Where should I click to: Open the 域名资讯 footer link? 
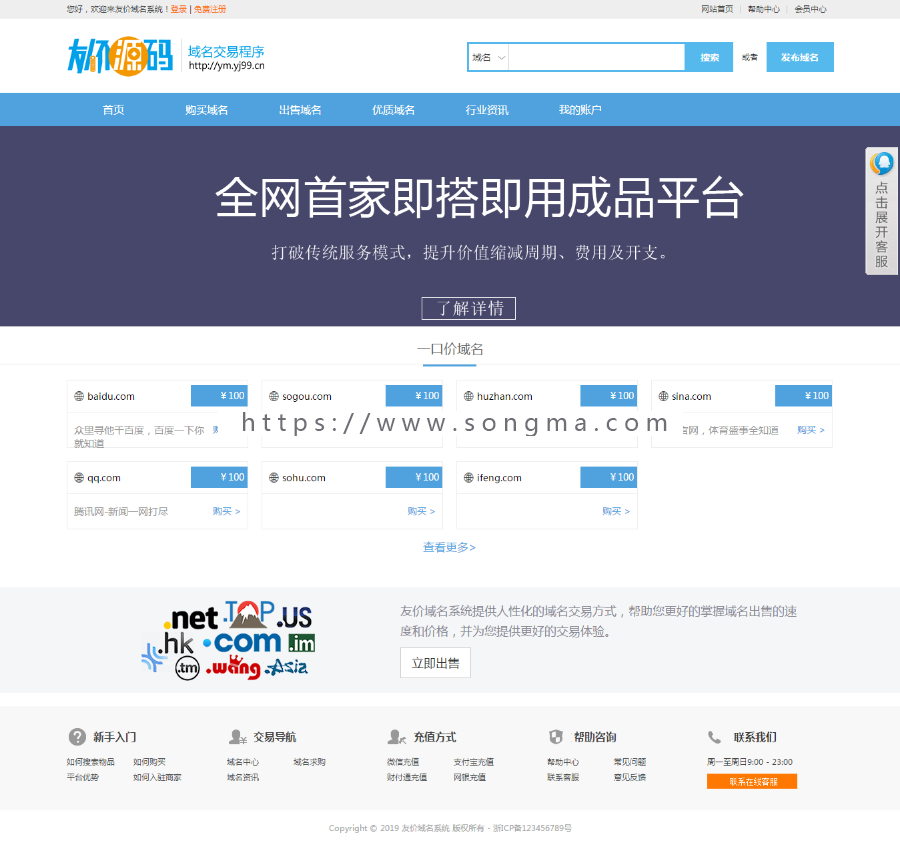pos(243,777)
